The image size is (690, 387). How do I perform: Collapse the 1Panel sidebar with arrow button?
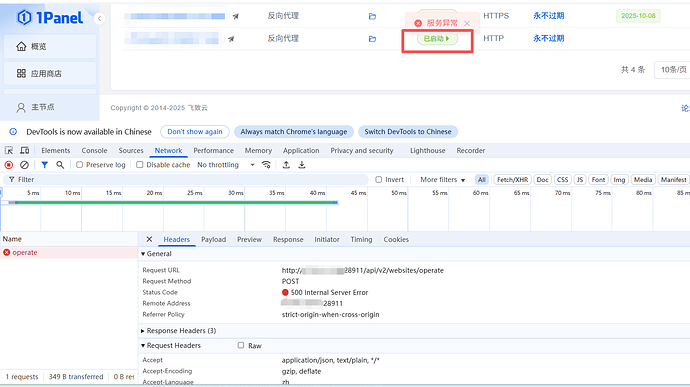point(99,18)
